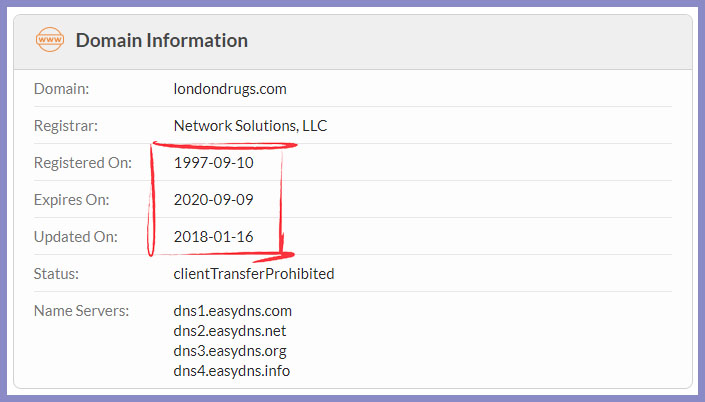
Task: Click the Name Servers: label
Action: pyautogui.click(x=81, y=311)
